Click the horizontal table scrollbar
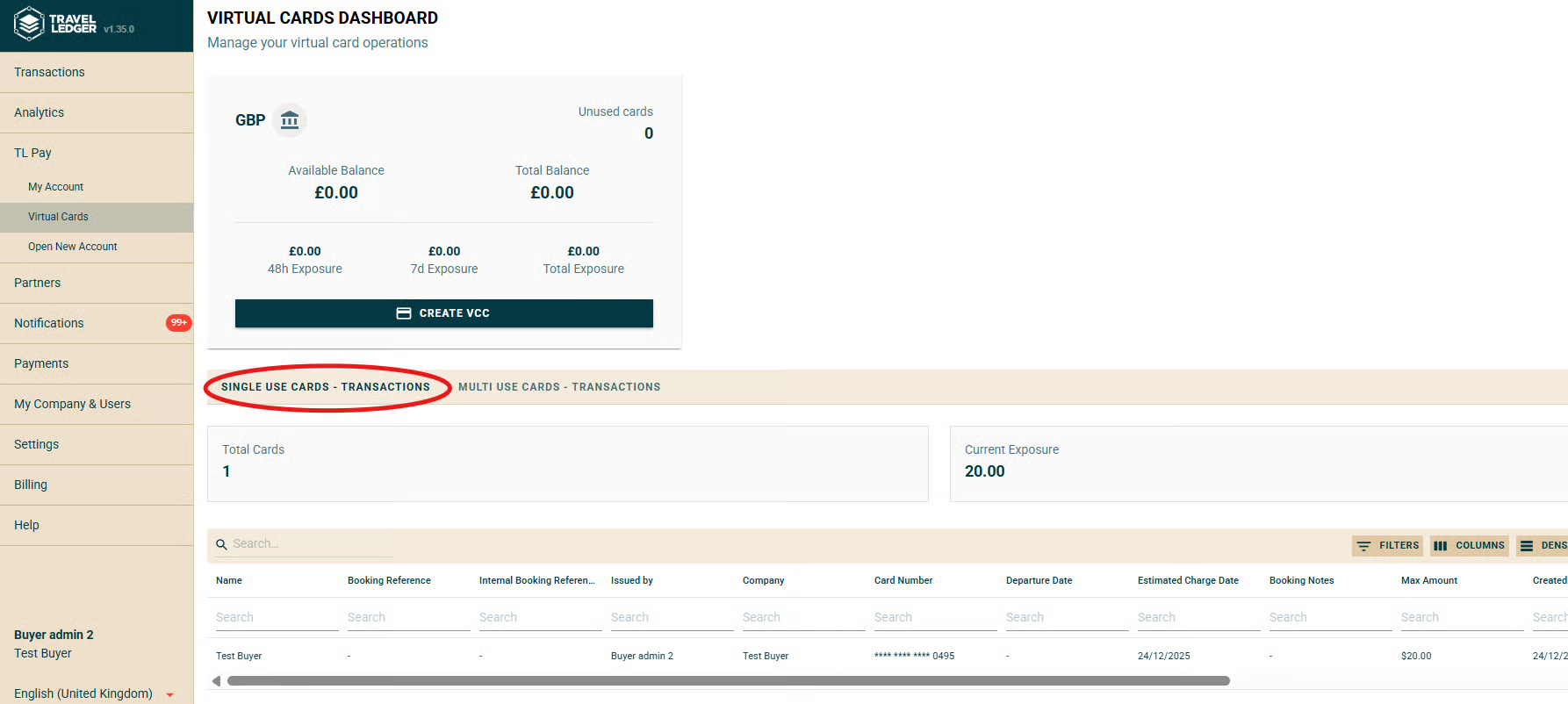 [728, 681]
